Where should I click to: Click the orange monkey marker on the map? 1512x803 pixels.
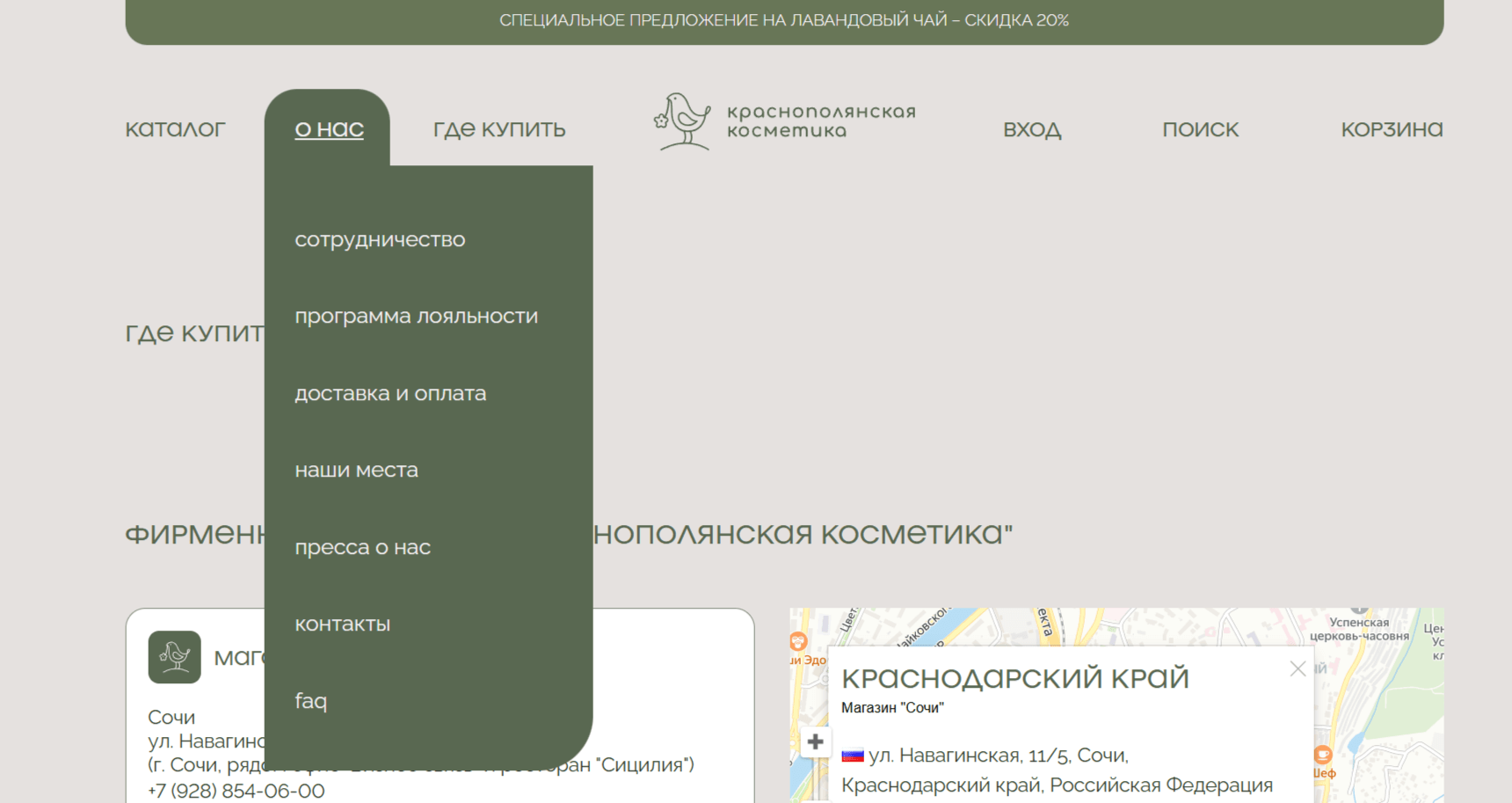click(x=798, y=641)
